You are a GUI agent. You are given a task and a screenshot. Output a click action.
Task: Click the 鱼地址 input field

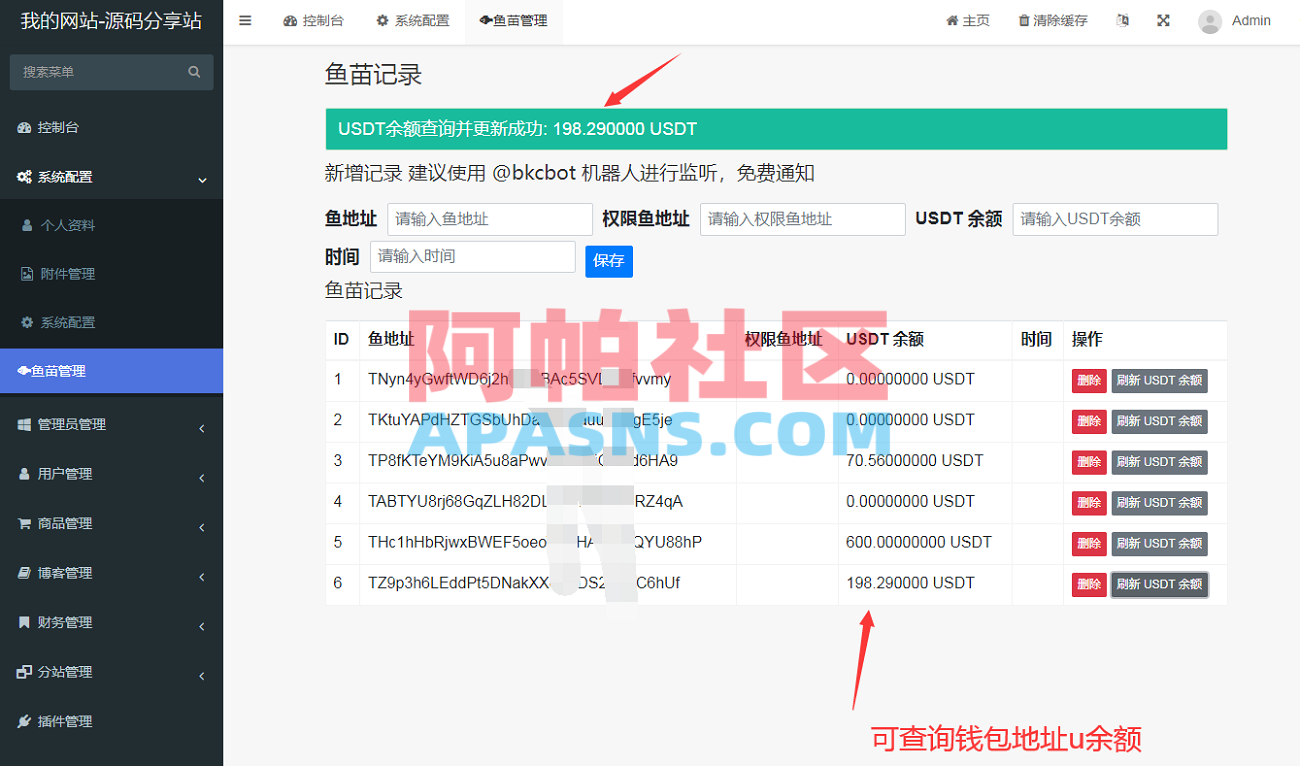489,219
